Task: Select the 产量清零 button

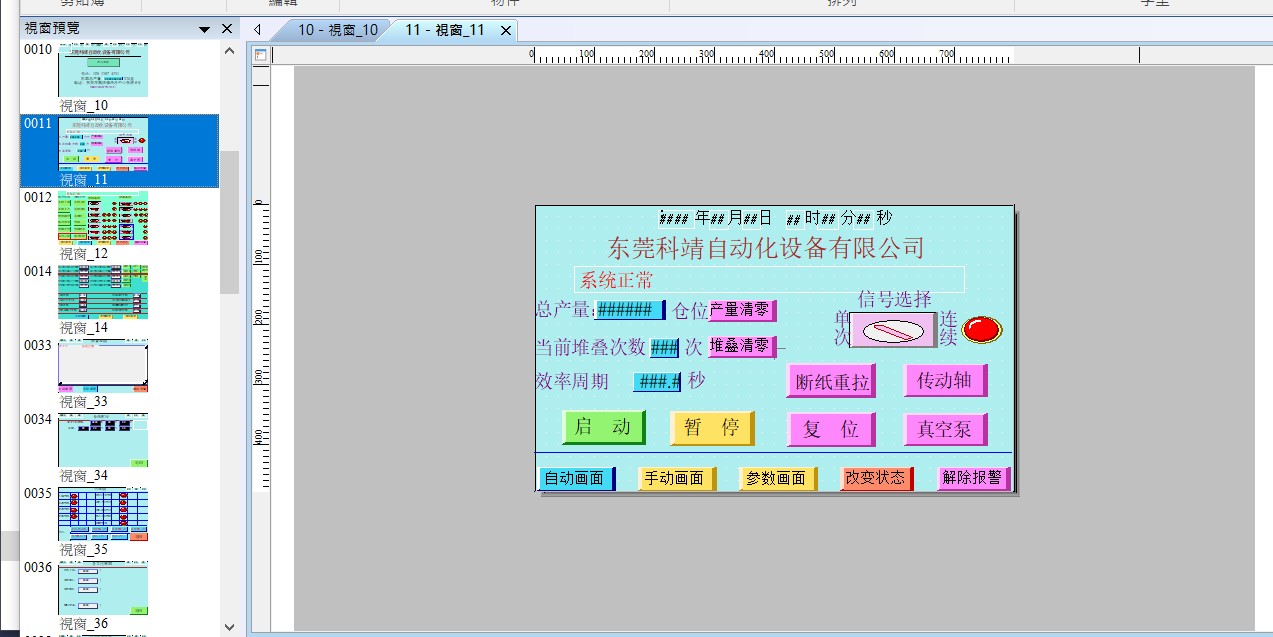Action: pos(741,310)
